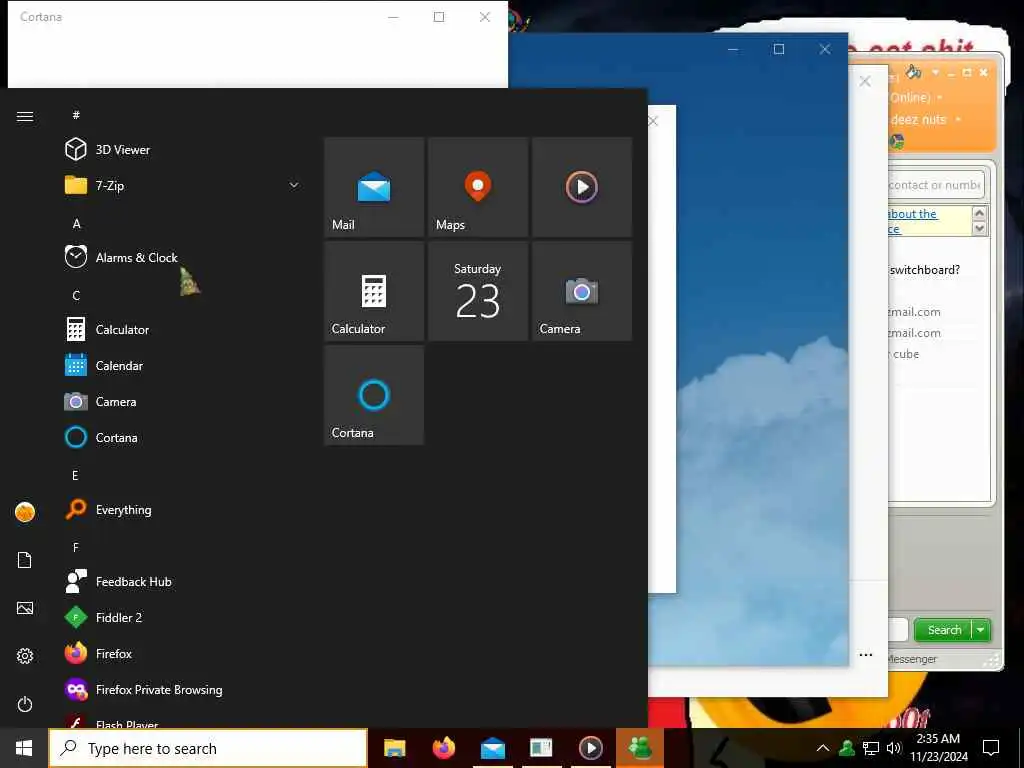Switch to the Messenger taskbar button
The width and height of the screenshot is (1024, 768).
[x=639, y=748]
